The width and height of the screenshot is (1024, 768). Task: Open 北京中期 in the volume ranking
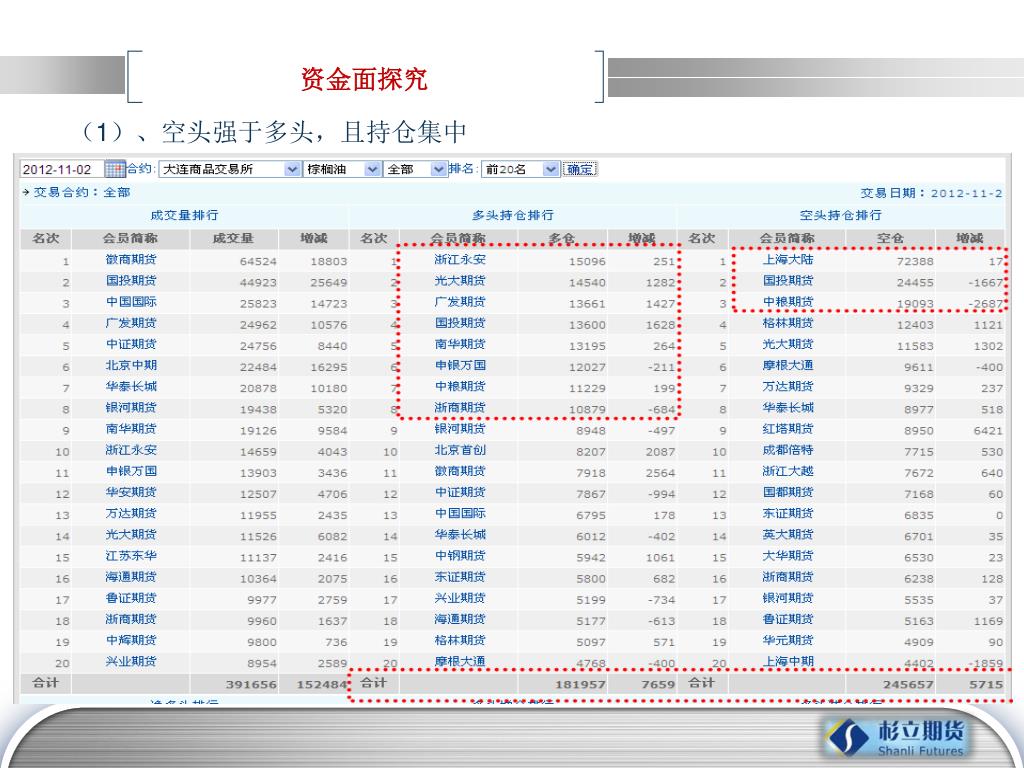131,366
